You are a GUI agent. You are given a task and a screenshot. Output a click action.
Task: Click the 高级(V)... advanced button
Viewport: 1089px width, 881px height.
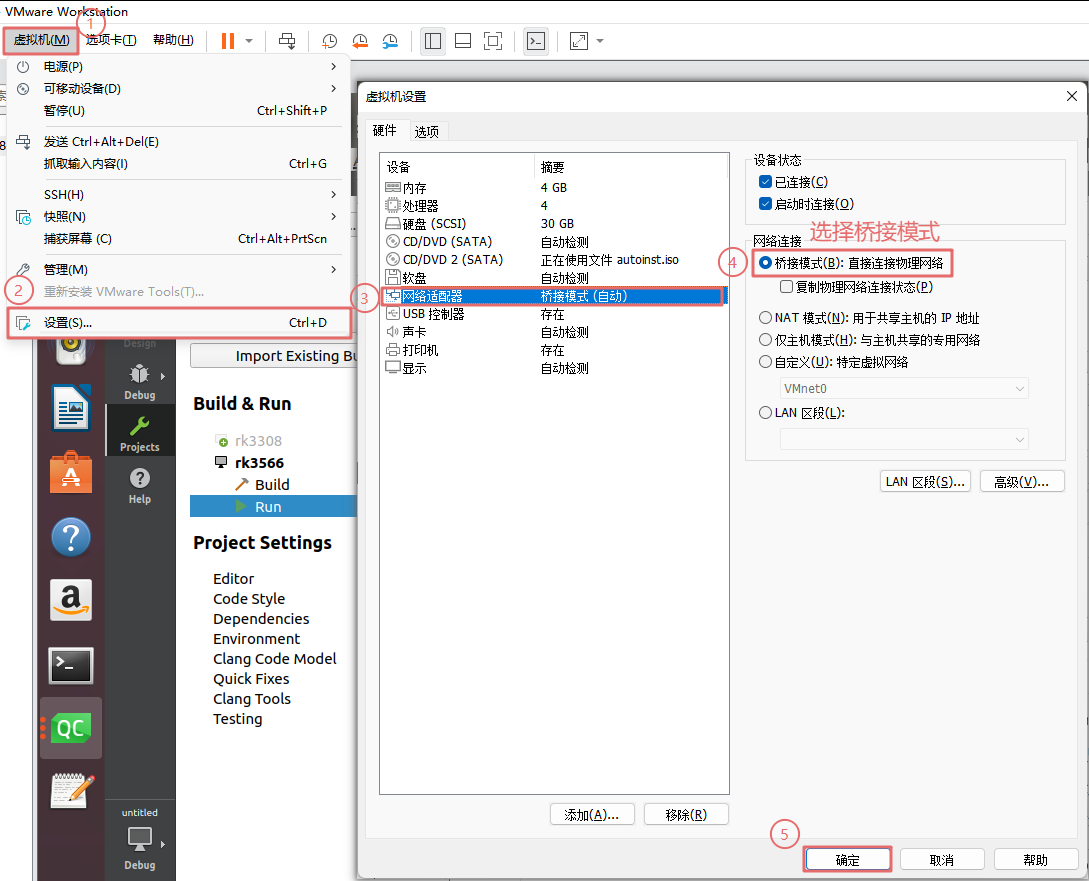click(x=1014, y=481)
